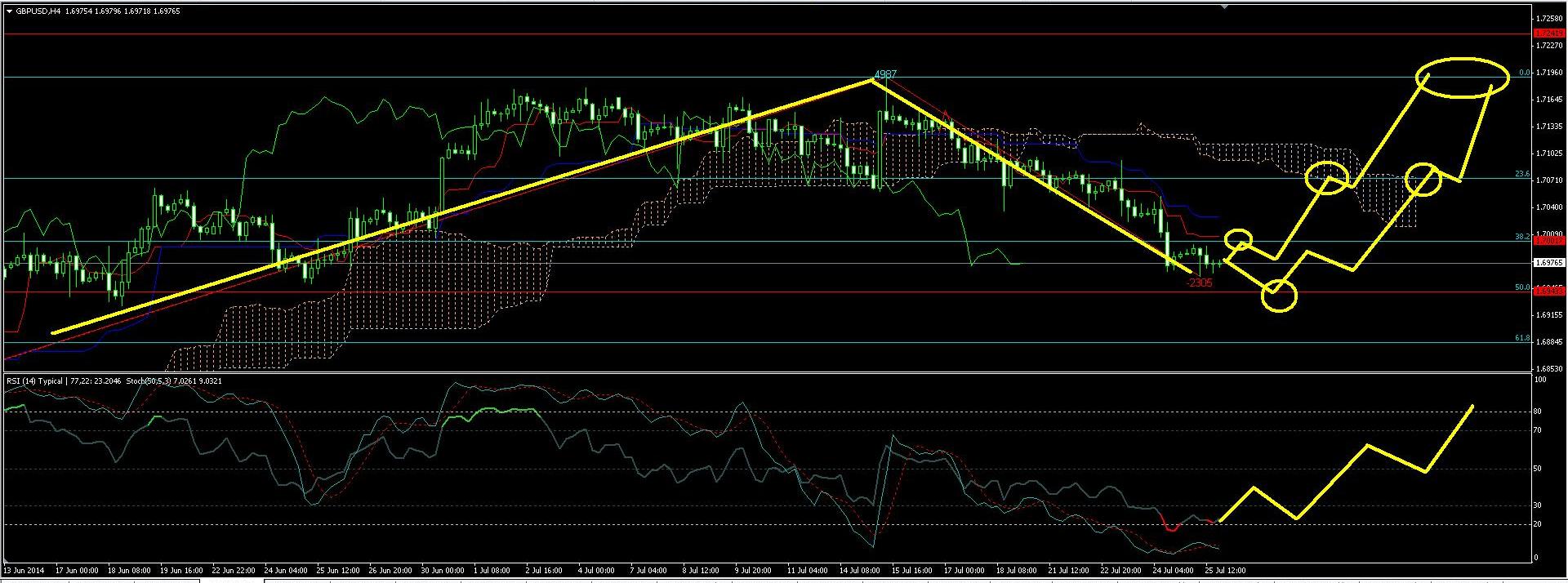Select the Fibonacci 61.8 level label
This screenshot has width=1568, height=583.
tap(1522, 360)
